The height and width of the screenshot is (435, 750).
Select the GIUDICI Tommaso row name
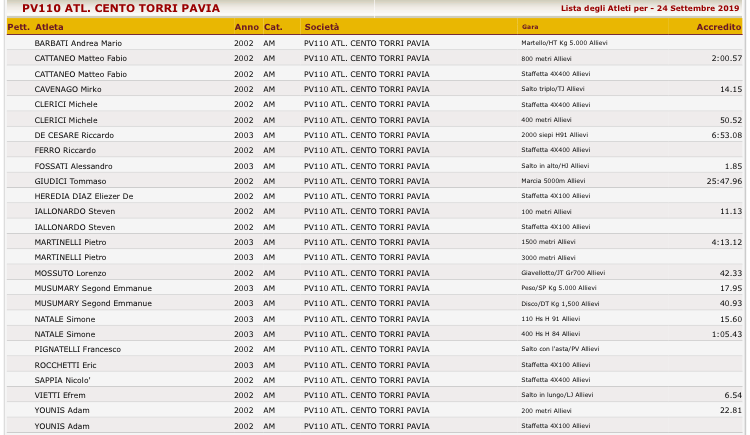[70, 181]
